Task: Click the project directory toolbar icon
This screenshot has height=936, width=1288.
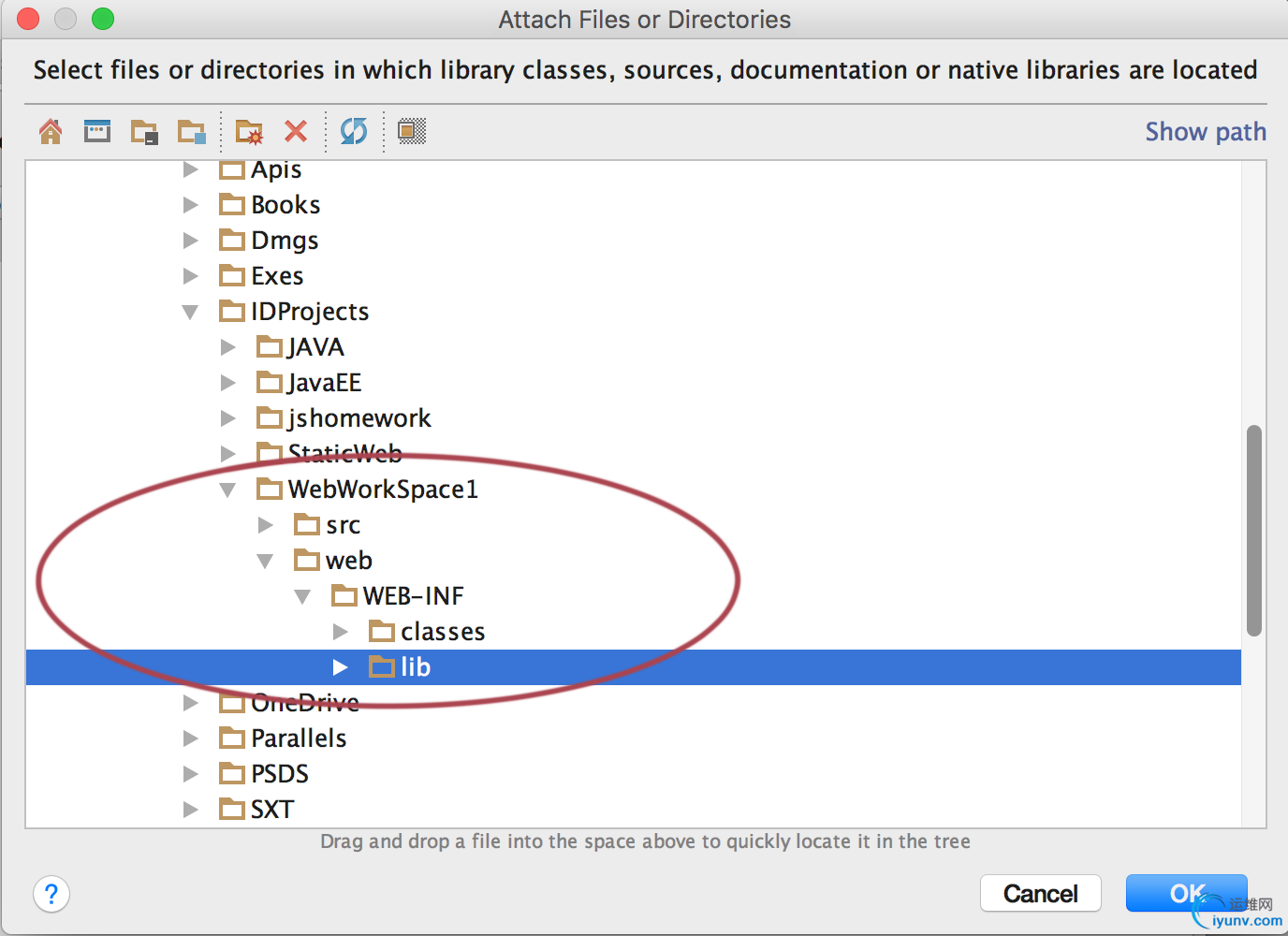Action: tap(144, 131)
